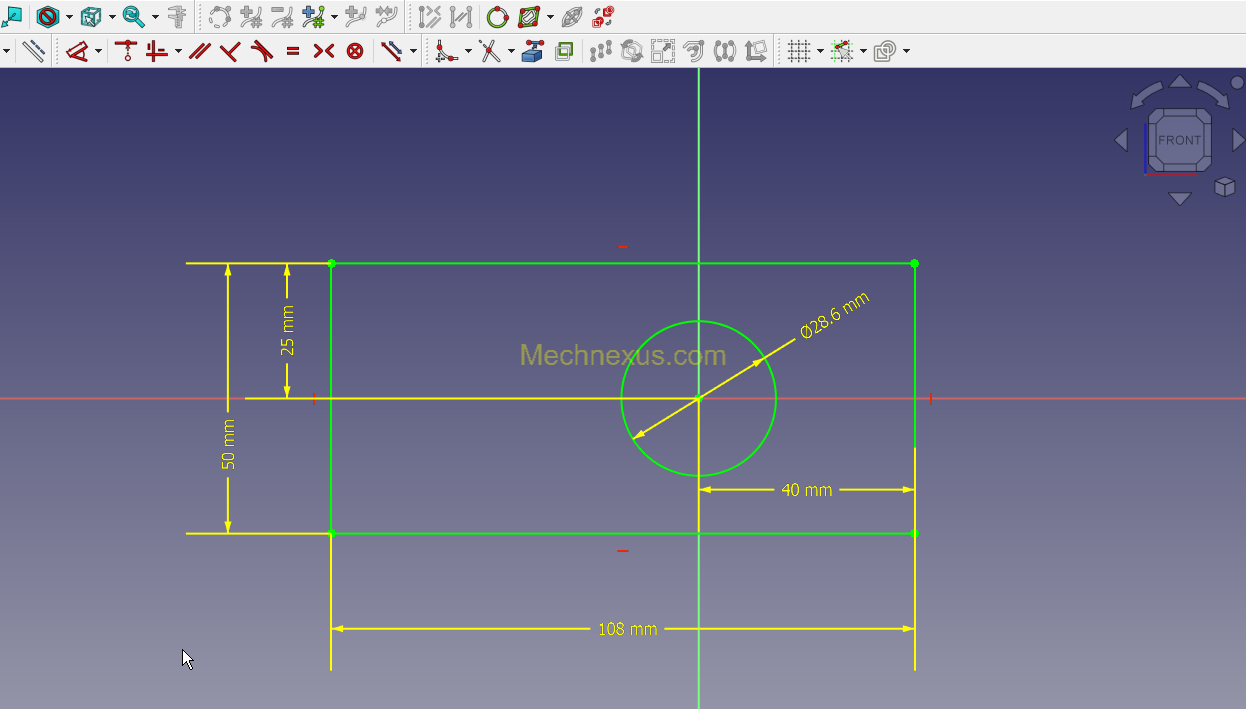Click the grayed offset geometry icon
Viewport: 1246px width, 709px height.
694,51
